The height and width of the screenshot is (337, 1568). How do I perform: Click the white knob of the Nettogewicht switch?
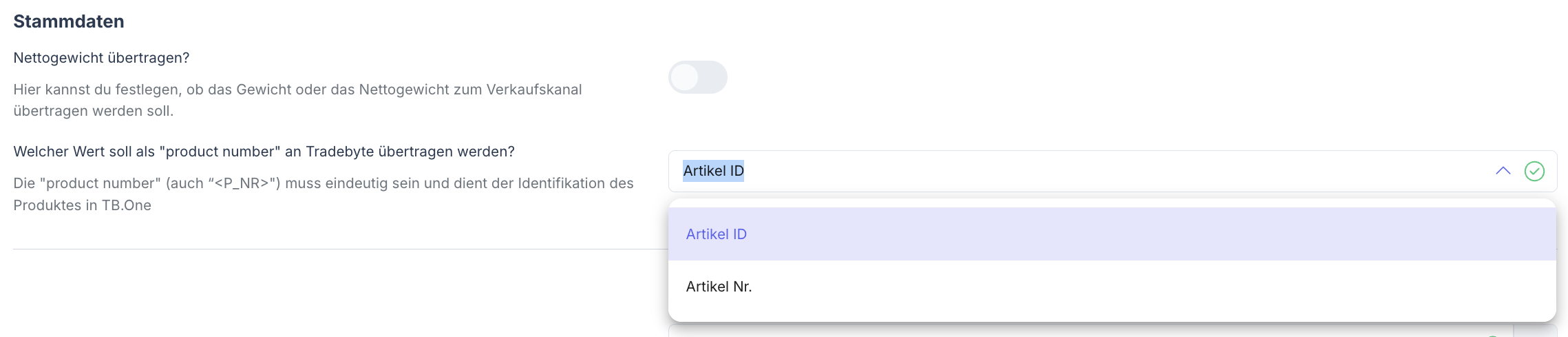pos(685,77)
